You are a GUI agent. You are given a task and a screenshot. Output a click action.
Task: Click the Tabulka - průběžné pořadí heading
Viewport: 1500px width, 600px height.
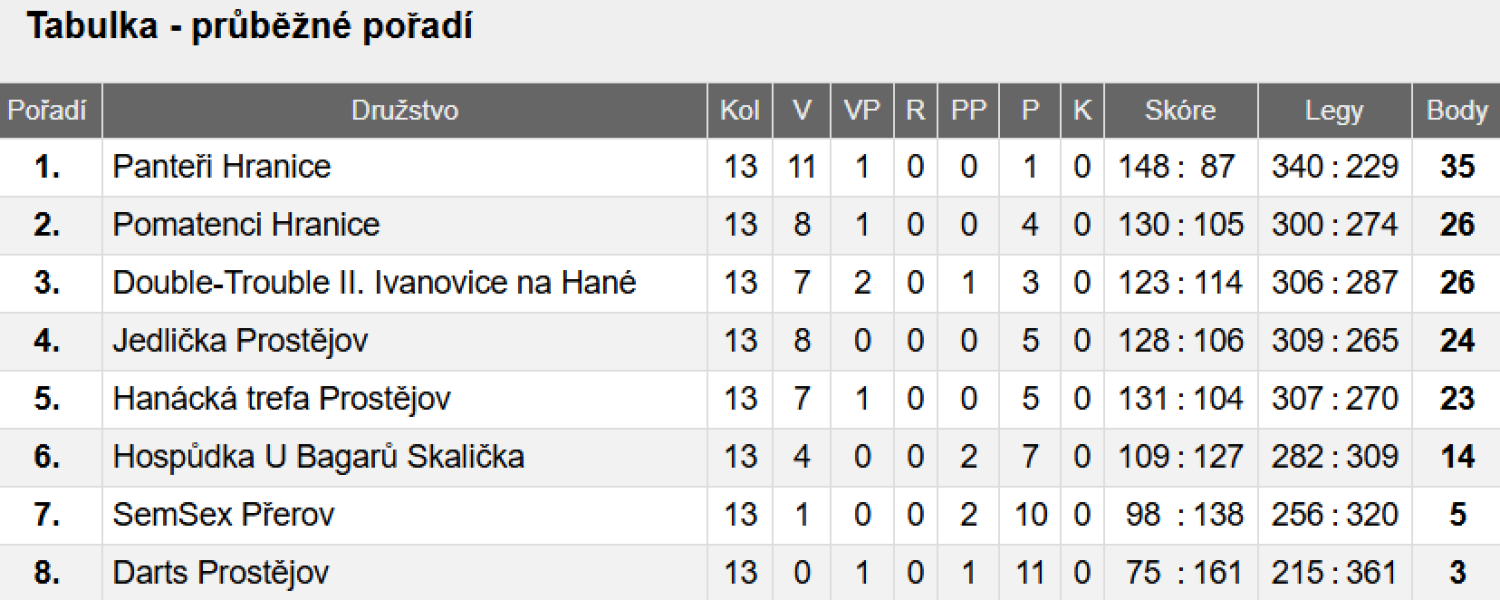click(249, 27)
